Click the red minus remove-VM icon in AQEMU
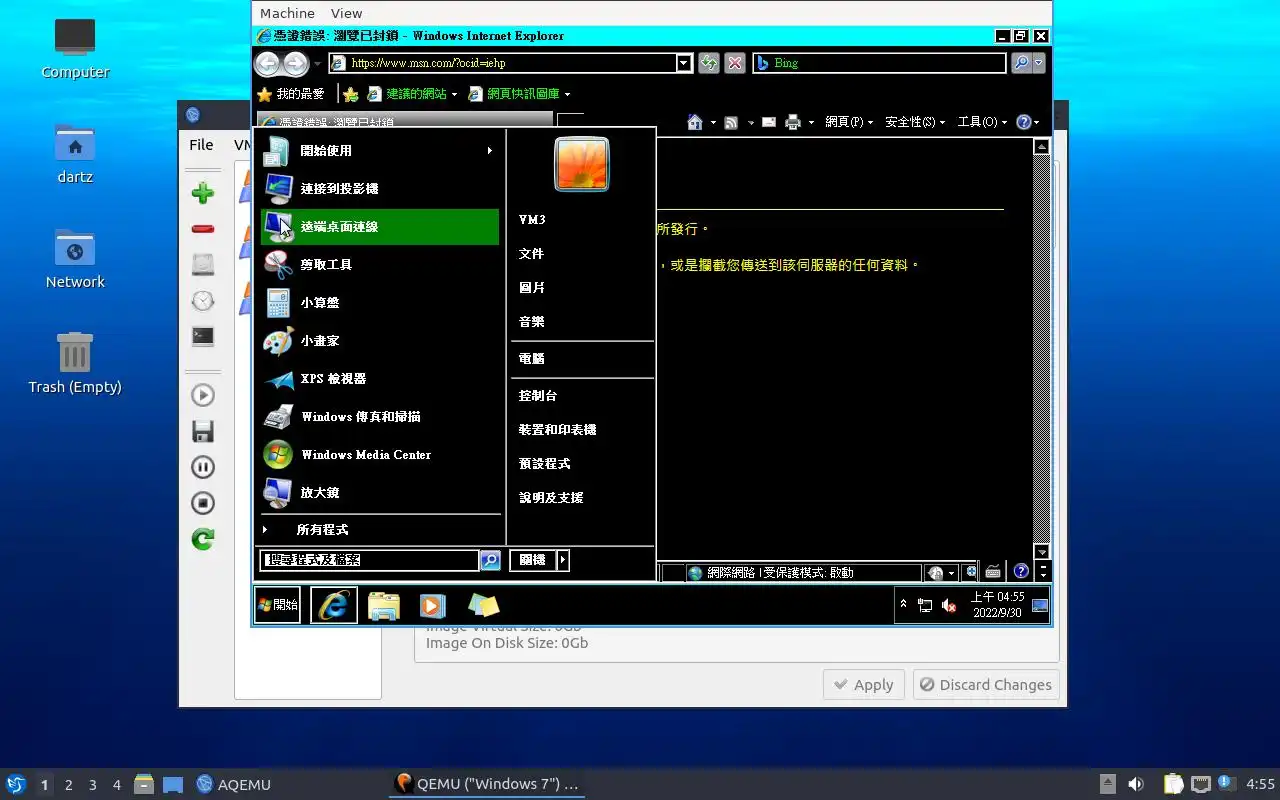 pyautogui.click(x=203, y=229)
